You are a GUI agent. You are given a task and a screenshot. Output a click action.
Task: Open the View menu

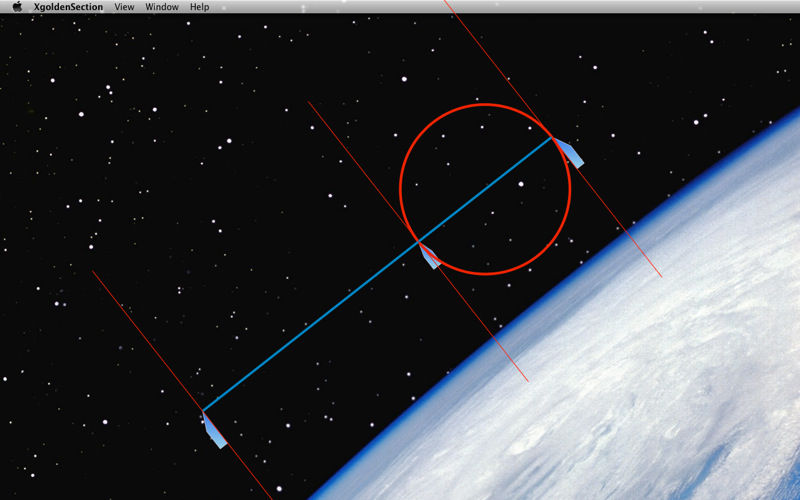124,7
